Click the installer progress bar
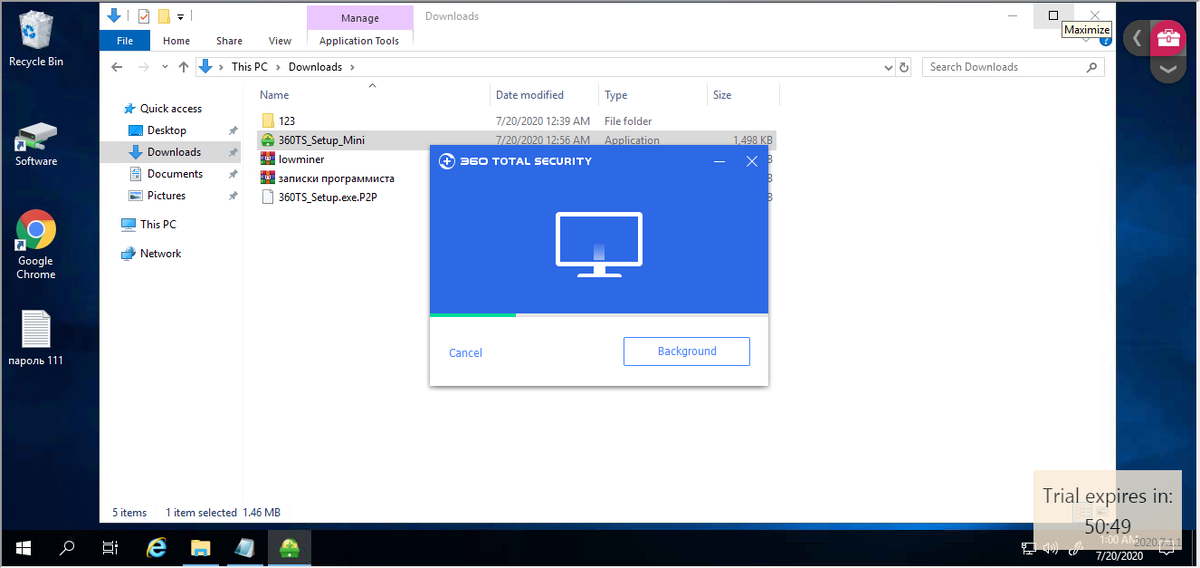The height and width of the screenshot is (568, 1200). coord(599,315)
